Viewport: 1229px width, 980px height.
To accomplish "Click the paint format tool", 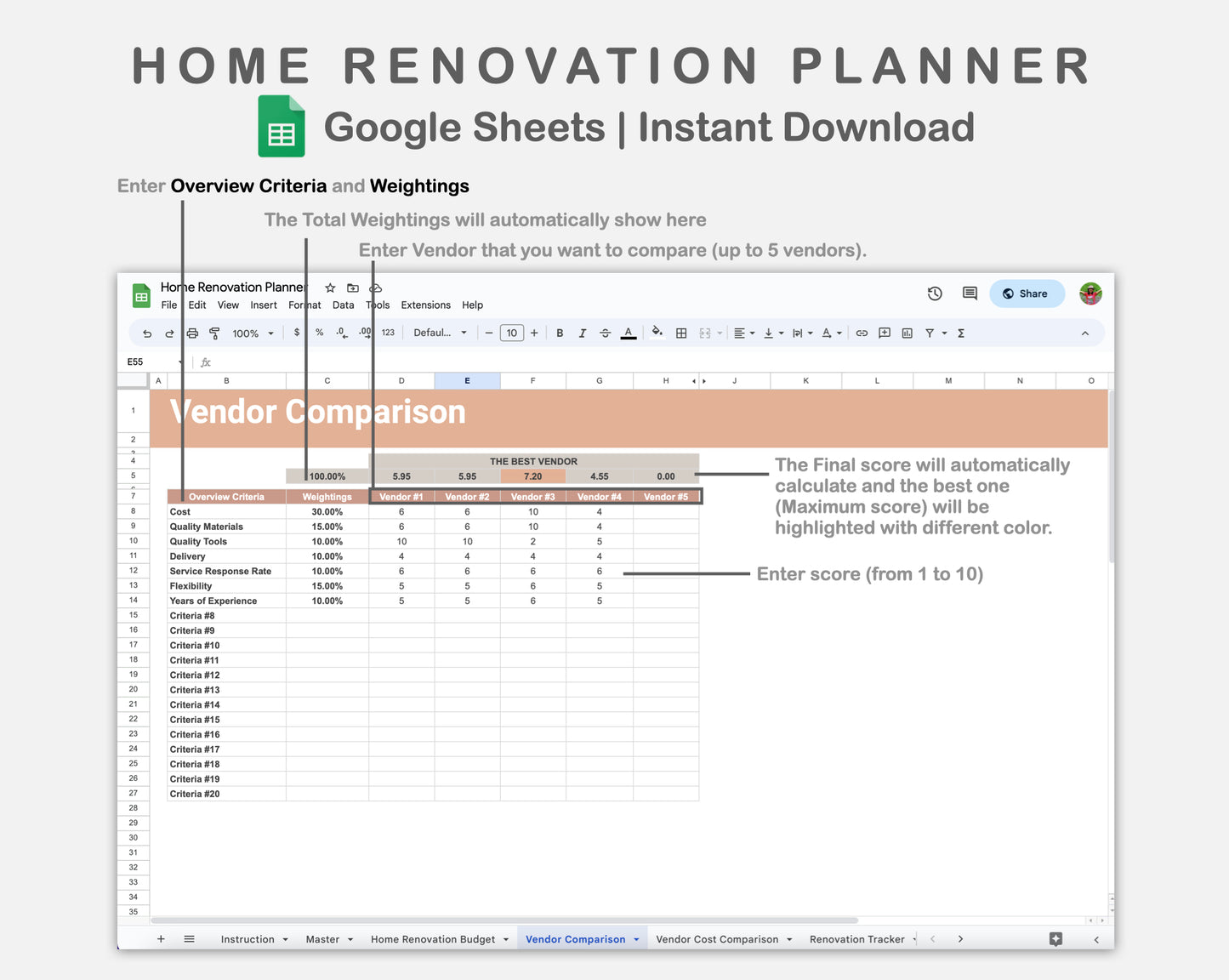I will (x=214, y=333).
